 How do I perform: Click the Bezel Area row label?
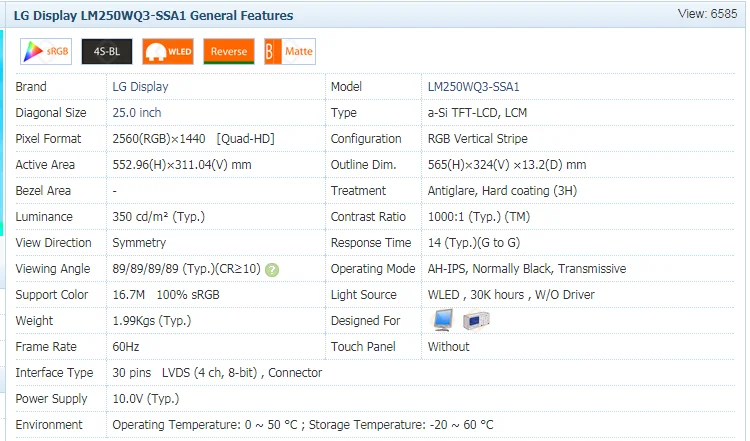point(43,190)
